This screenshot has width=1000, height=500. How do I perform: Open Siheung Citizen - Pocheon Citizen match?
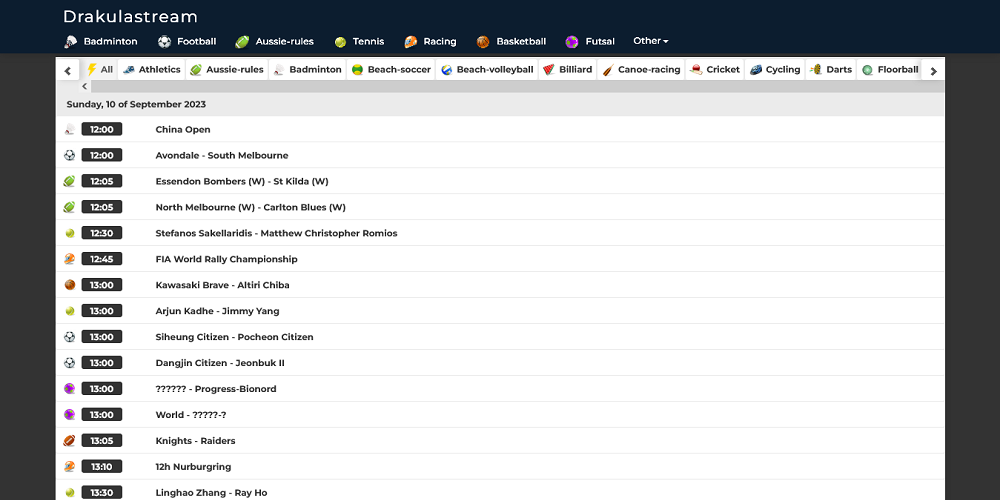235,337
